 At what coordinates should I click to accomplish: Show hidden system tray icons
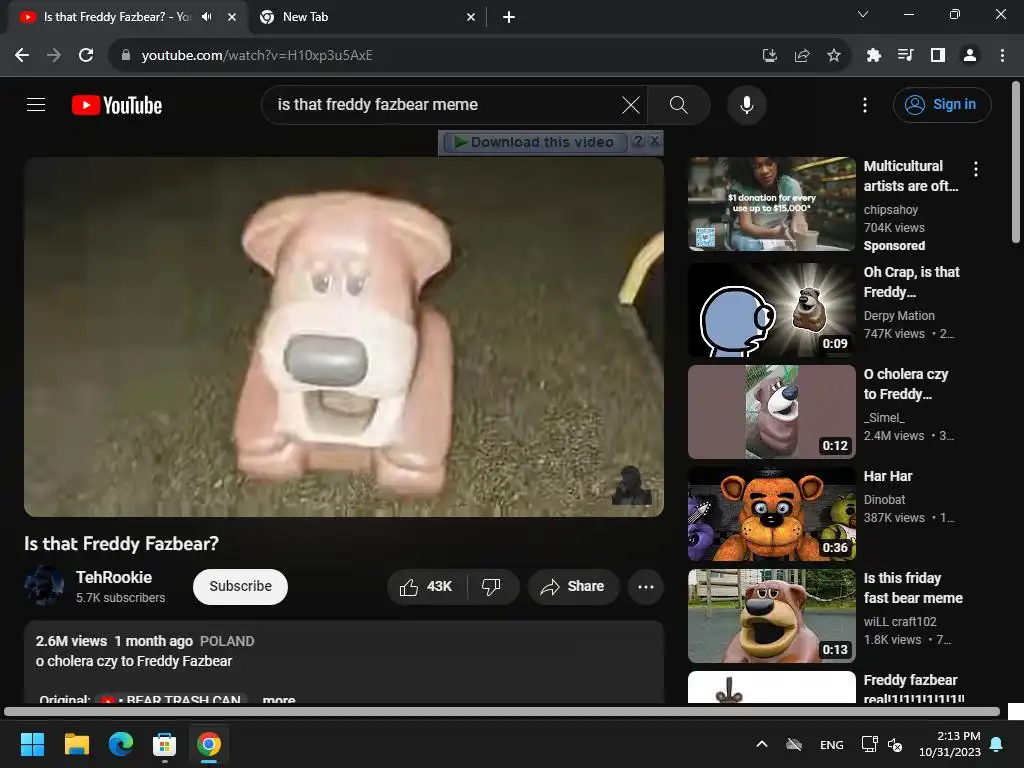coord(761,744)
